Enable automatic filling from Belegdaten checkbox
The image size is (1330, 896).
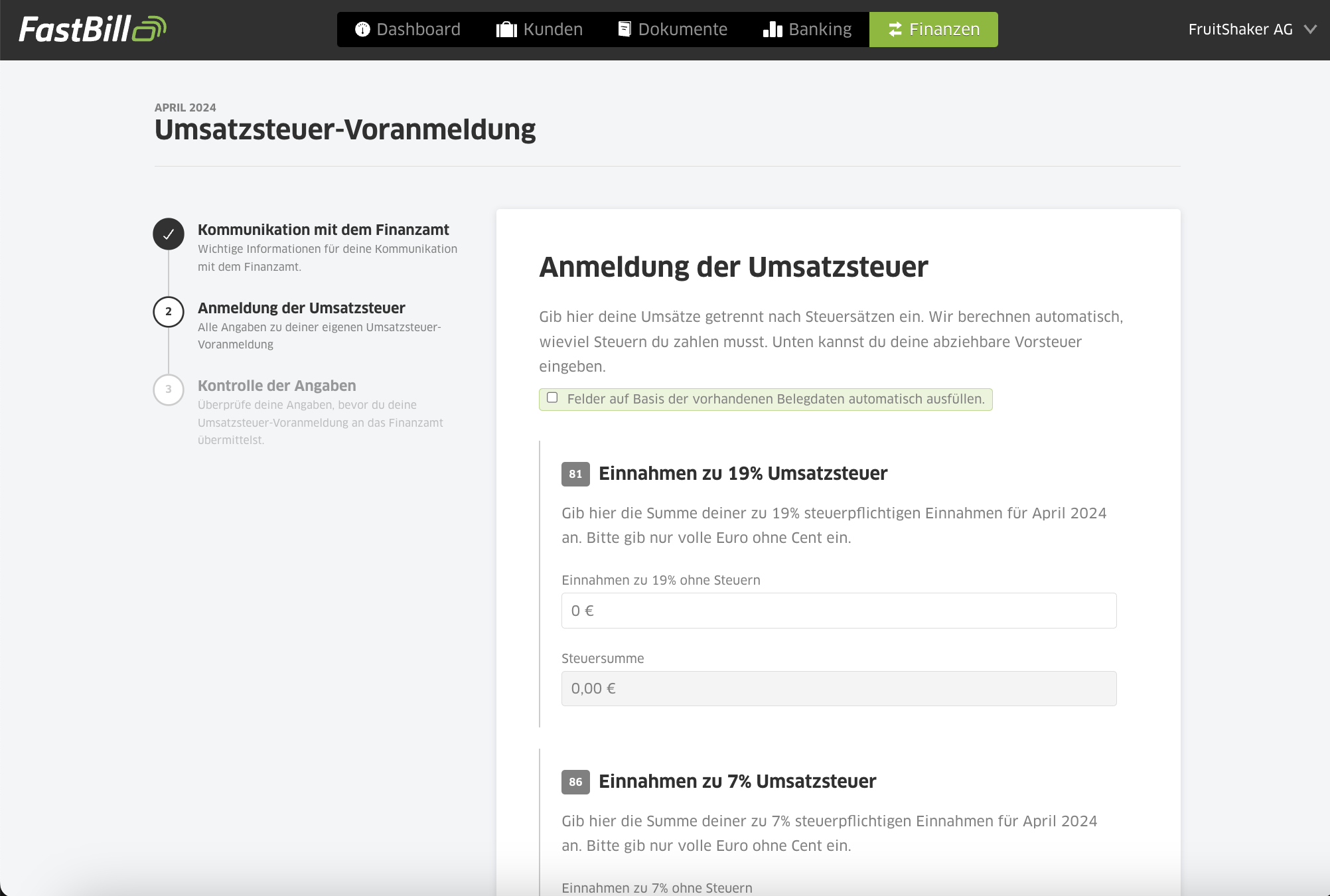click(552, 398)
